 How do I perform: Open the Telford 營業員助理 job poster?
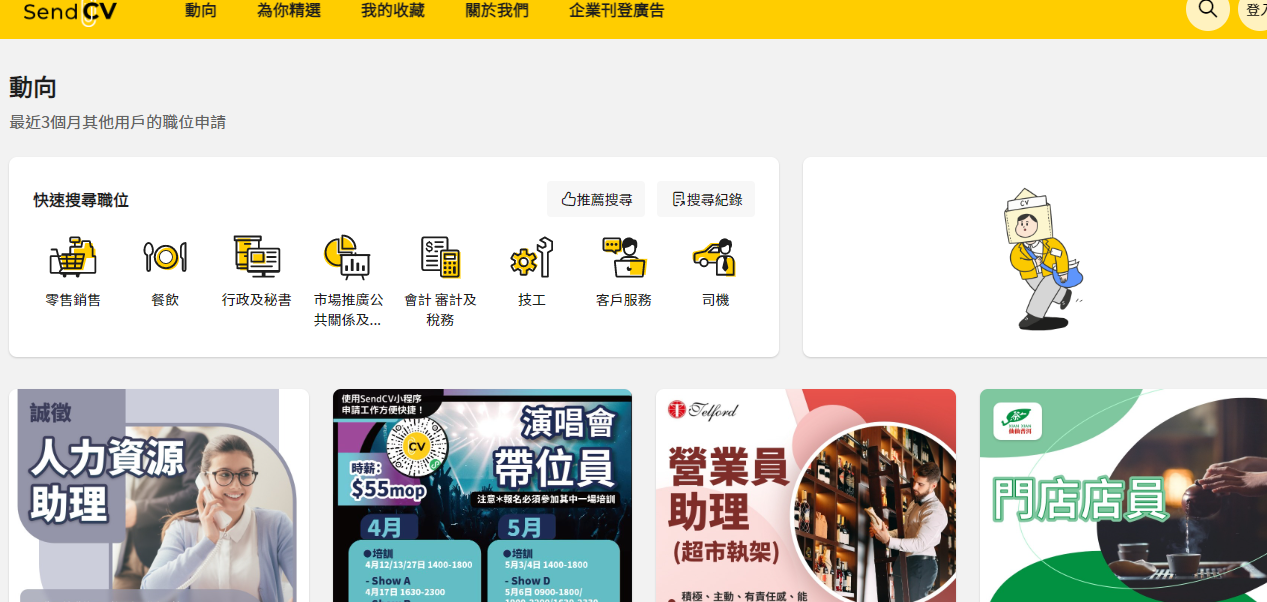(806, 496)
